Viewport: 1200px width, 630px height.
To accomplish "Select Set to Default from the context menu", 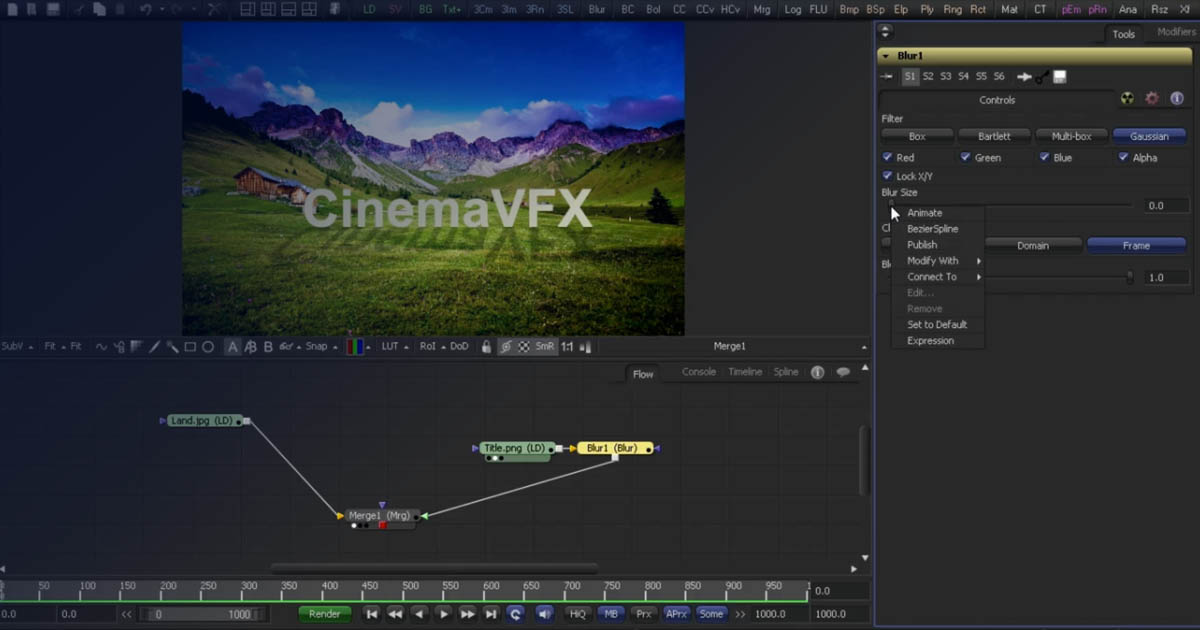I will point(937,324).
